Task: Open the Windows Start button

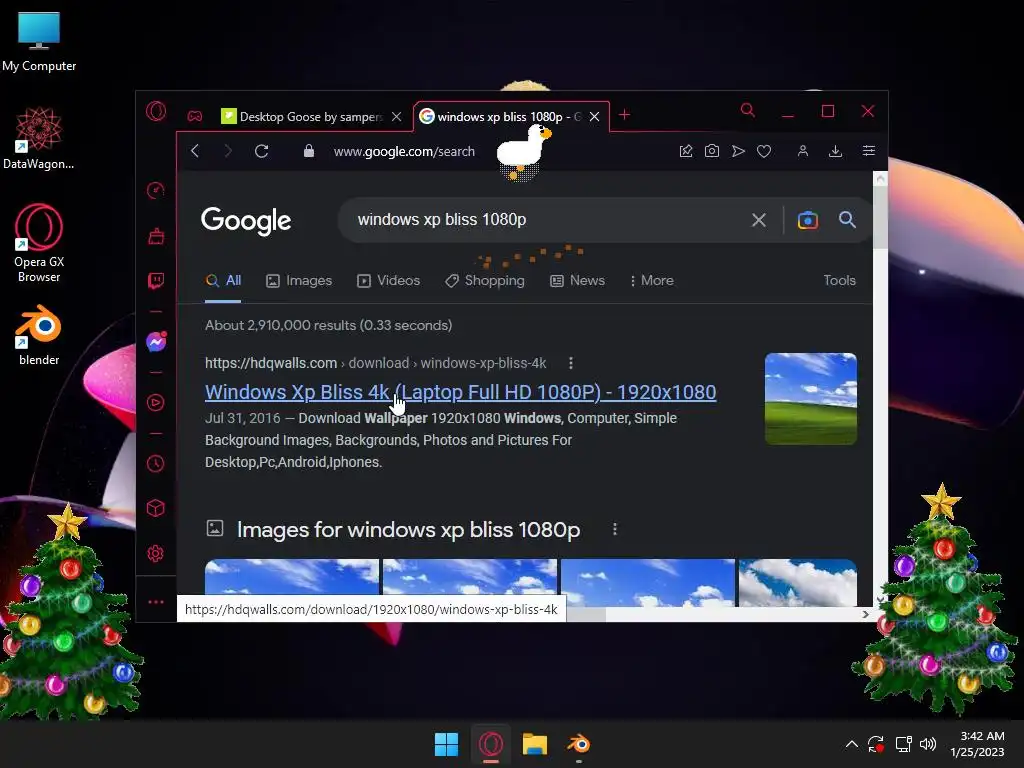Action: coord(447,744)
